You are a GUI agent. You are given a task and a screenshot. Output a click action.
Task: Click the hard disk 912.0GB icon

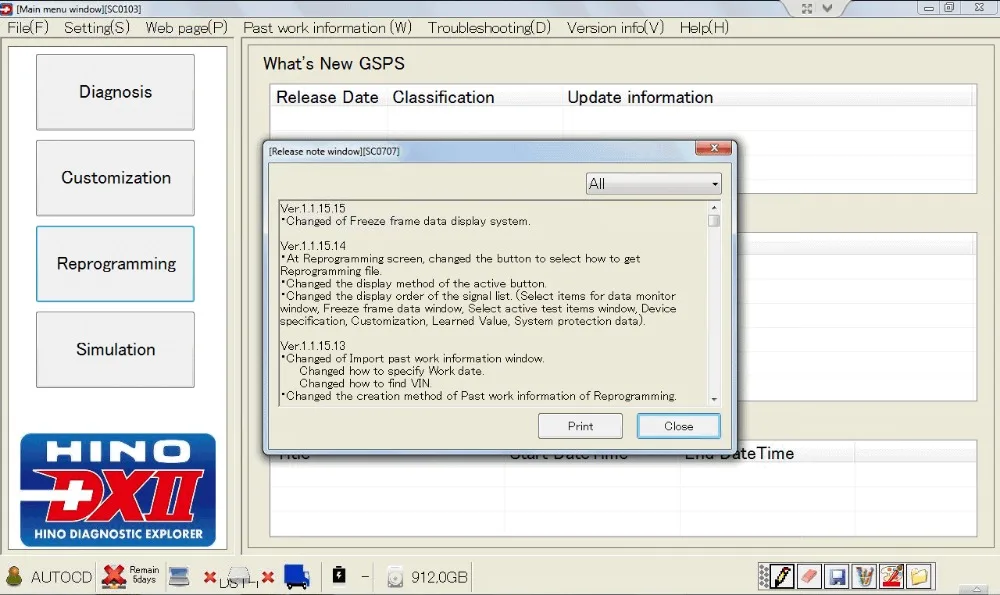(x=395, y=577)
